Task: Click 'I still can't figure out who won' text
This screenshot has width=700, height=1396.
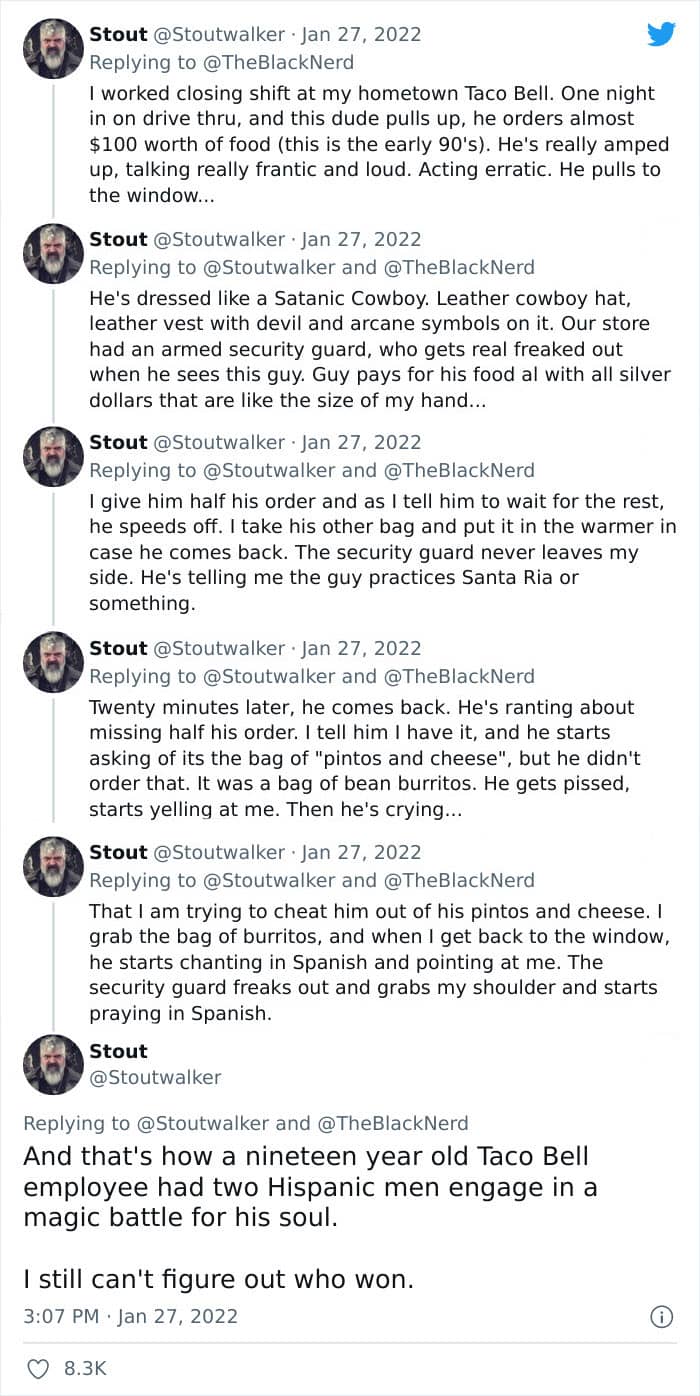Action: coord(218,1278)
